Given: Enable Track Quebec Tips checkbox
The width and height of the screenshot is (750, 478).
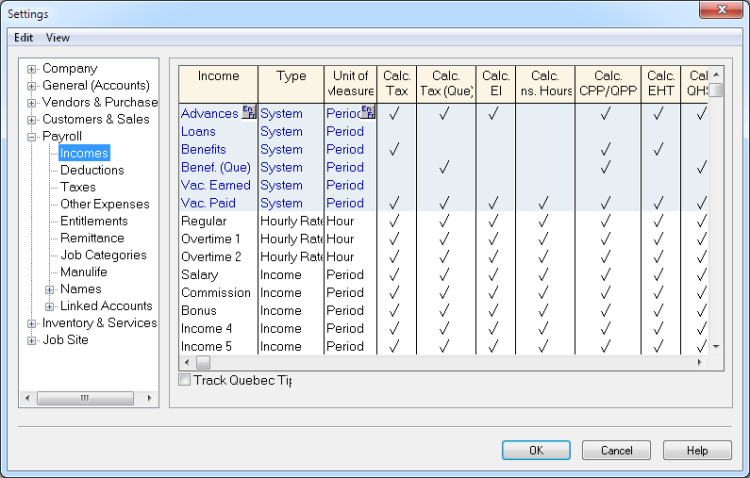Looking at the screenshot, I should coord(184,380).
